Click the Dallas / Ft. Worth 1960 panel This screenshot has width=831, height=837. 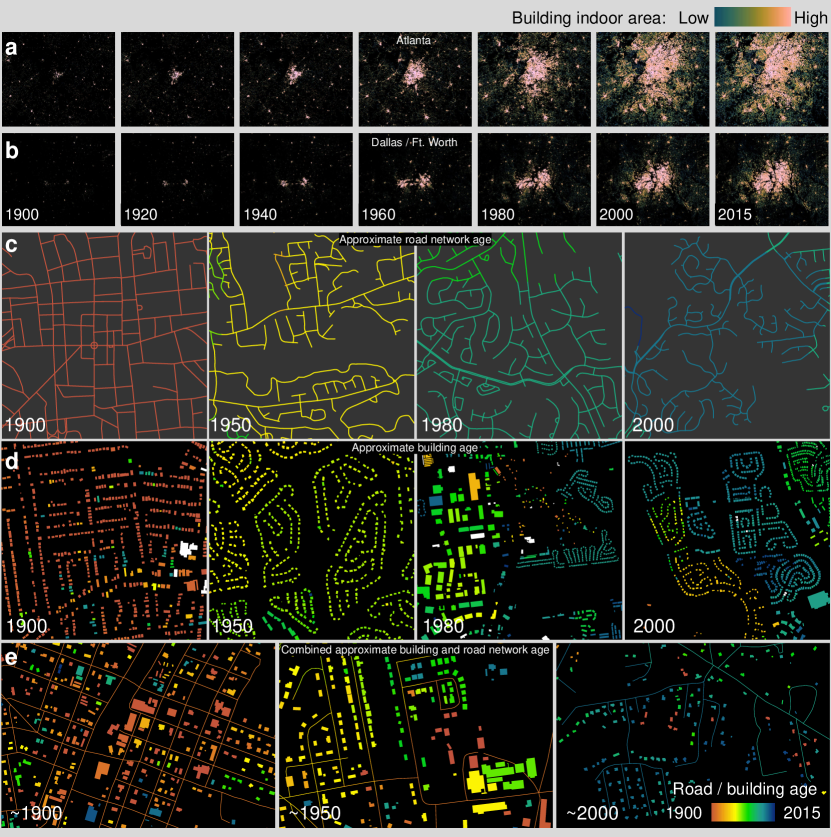pyautogui.click(x=415, y=179)
